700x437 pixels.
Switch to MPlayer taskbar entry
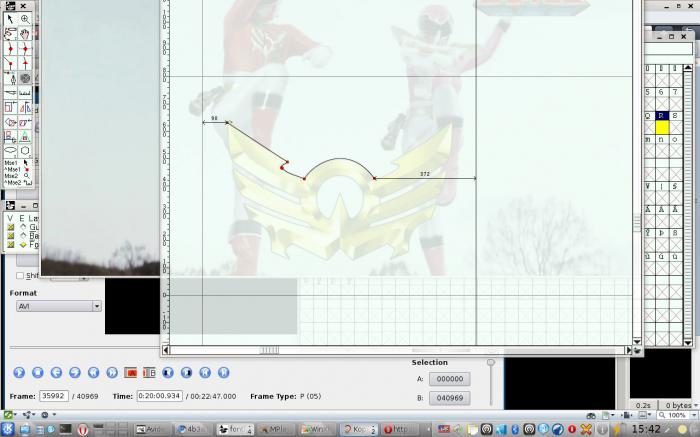(276, 429)
